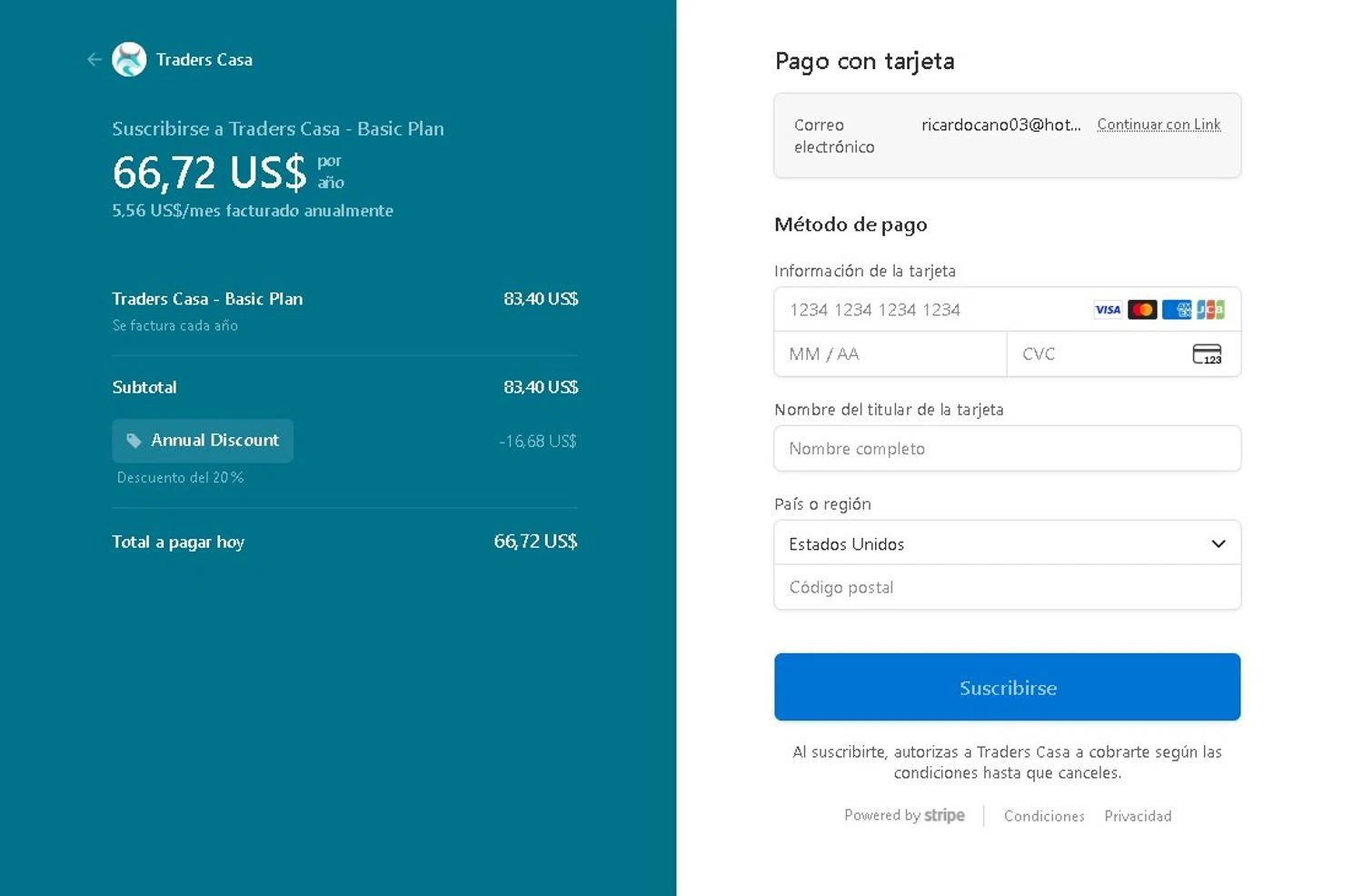Click 'Nombre del titular de la tarjeta' label
Viewport: 1363px width, 896px height.
pyautogui.click(x=889, y=410)
